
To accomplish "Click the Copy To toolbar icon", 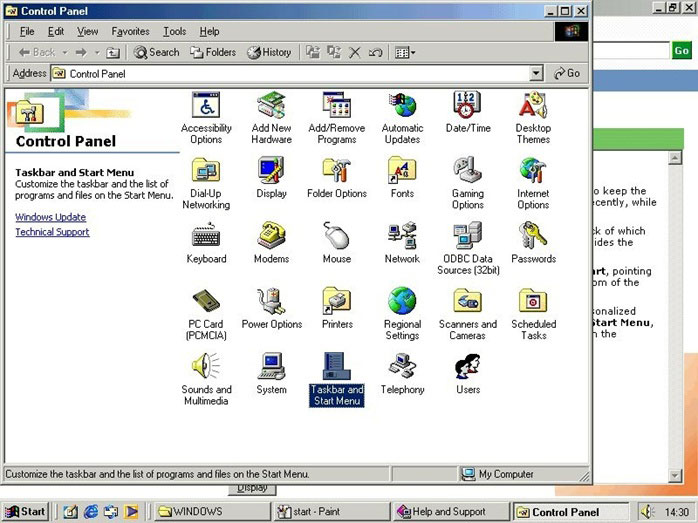I will pos(334,53).
